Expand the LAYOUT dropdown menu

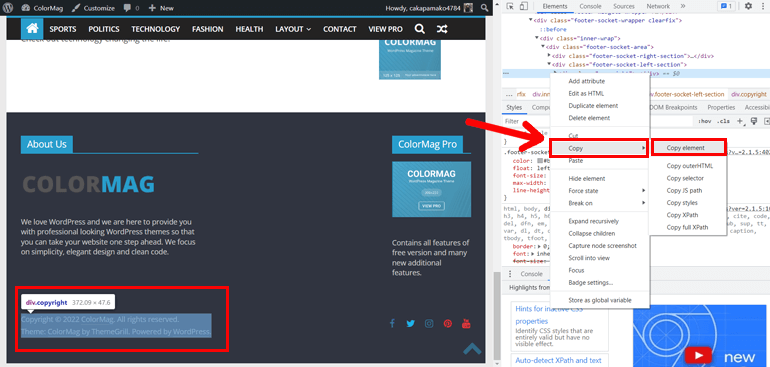pyautogui.click(x=293, y=29)
